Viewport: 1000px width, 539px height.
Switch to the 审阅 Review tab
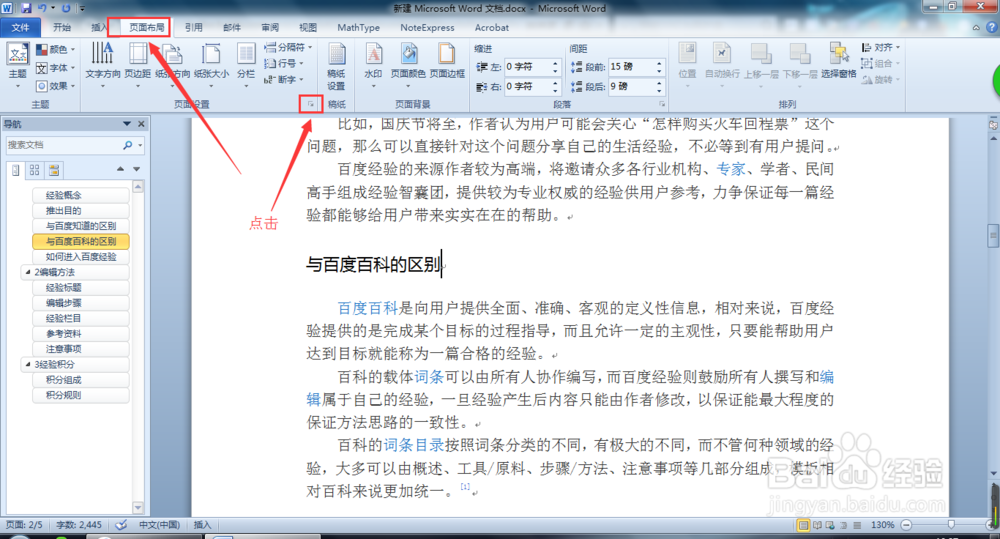point(270,27)
